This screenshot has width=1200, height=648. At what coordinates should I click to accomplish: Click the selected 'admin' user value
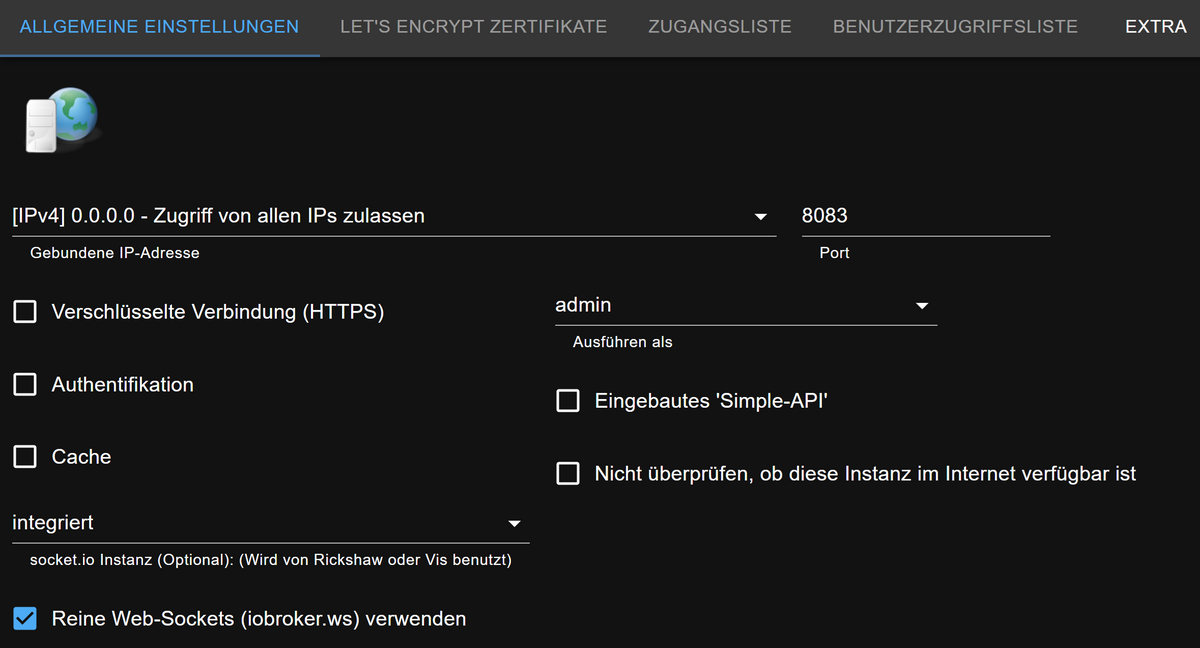tap(584, 305)
